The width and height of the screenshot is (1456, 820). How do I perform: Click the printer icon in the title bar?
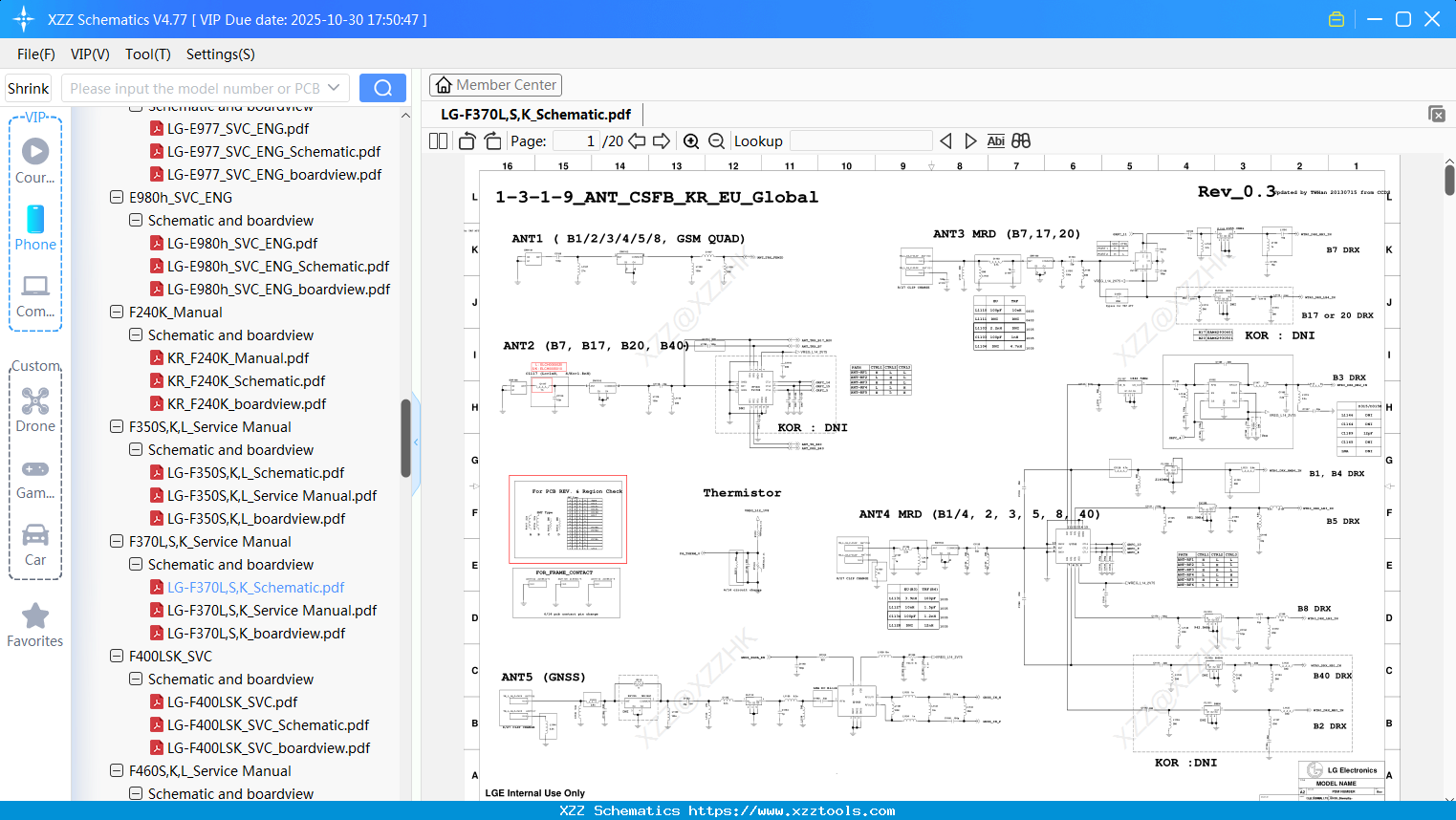click(1336, 18)
